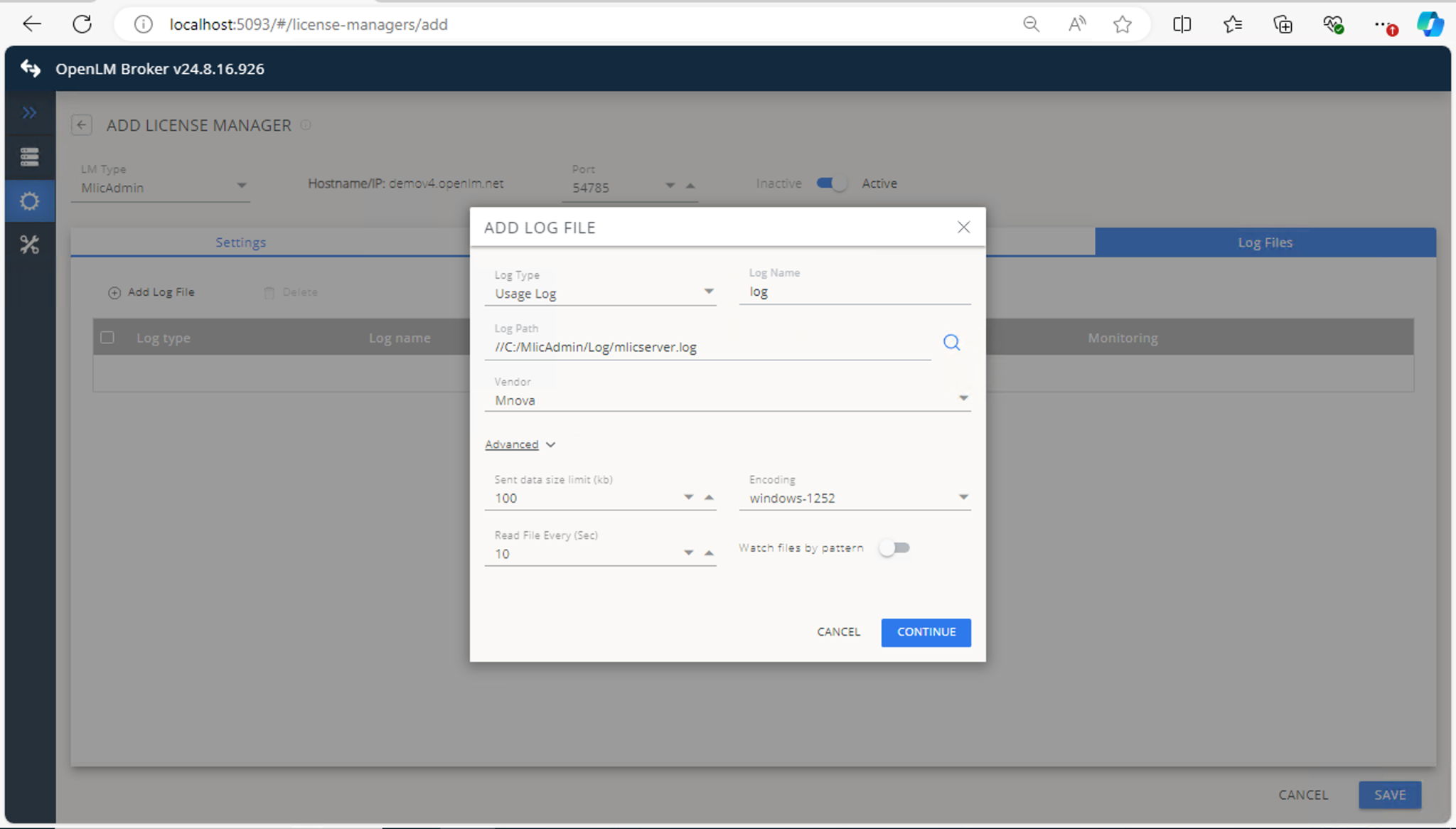Collapse the Advanced section
The image size is (1456, 829).
520,444
